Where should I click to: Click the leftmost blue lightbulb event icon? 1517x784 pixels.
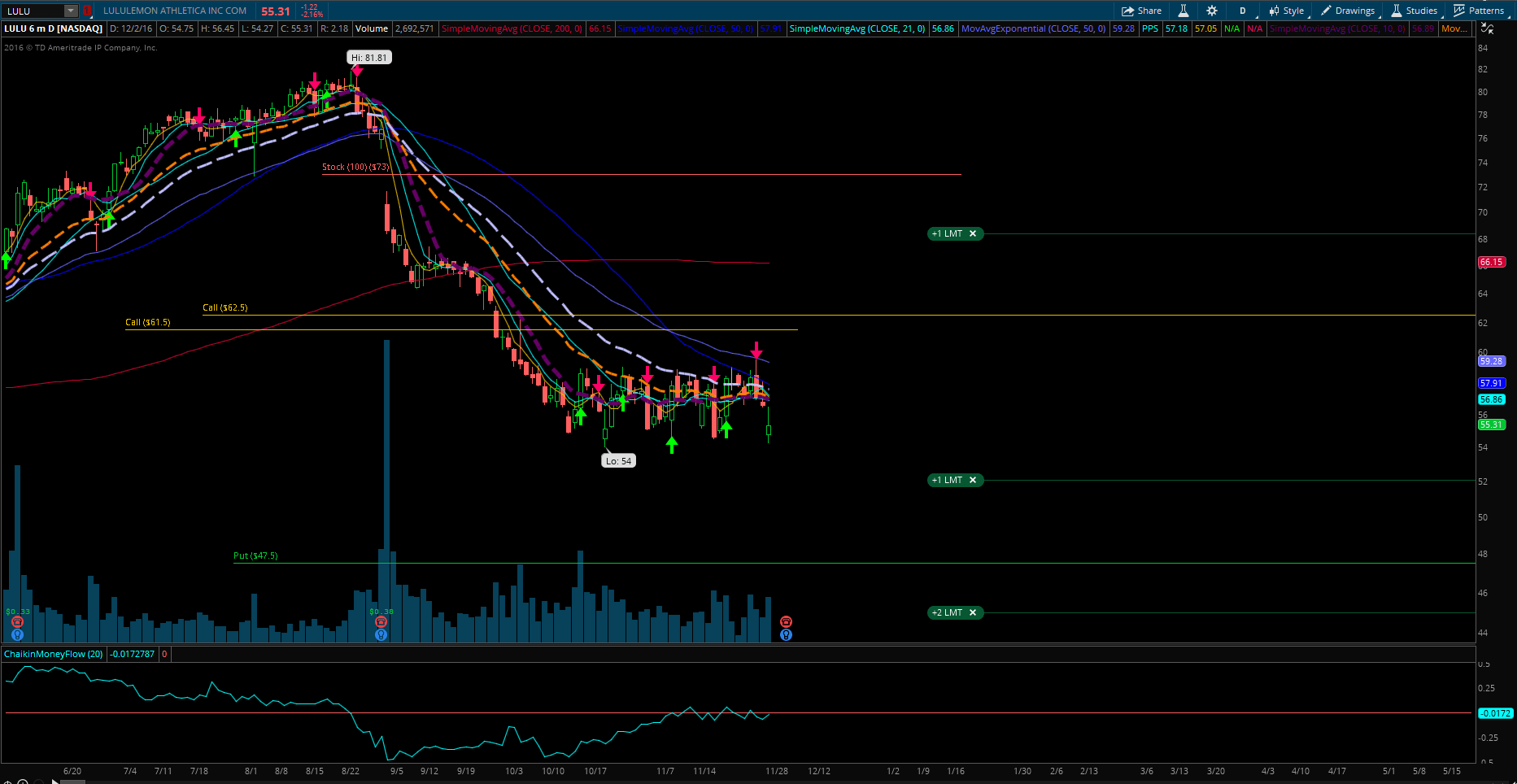click(x=17, y=634)
